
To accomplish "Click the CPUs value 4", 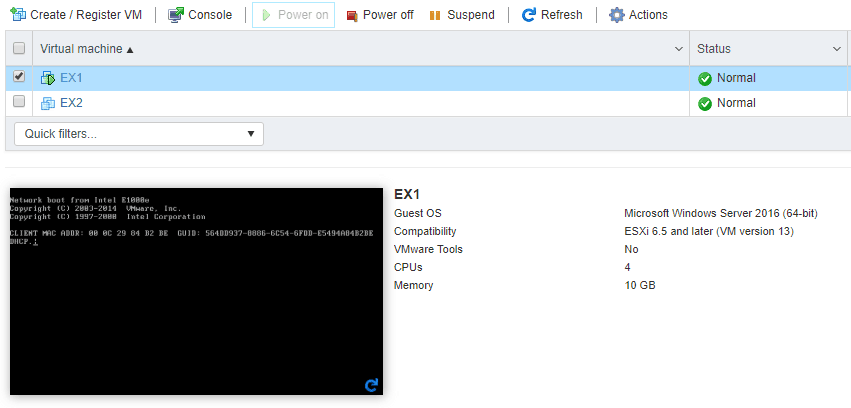I will tap(627, 267).
